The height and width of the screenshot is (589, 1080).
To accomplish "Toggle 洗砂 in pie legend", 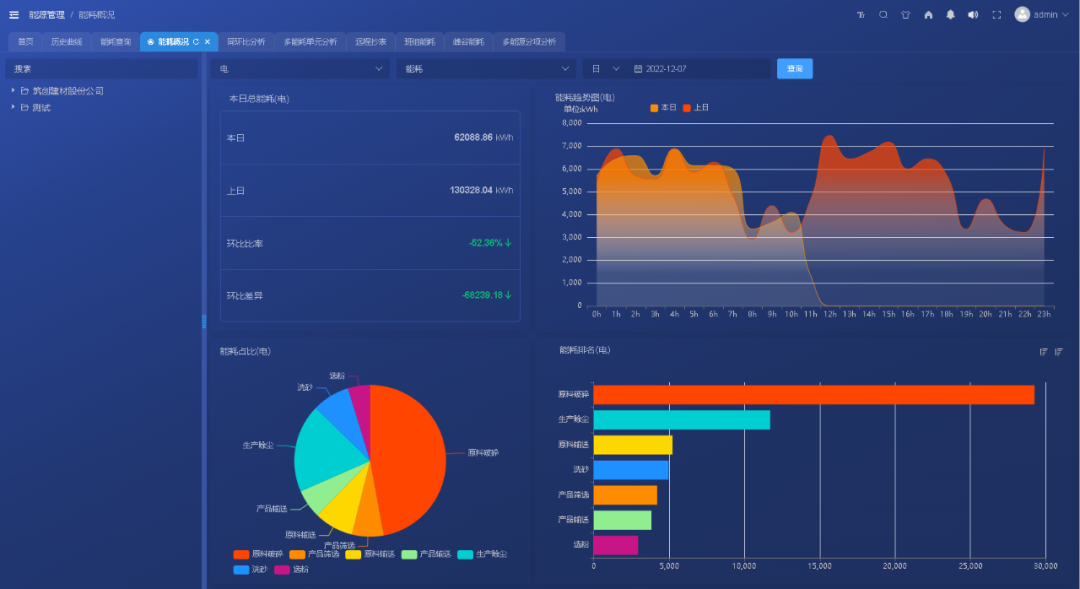I will [250, 570].
